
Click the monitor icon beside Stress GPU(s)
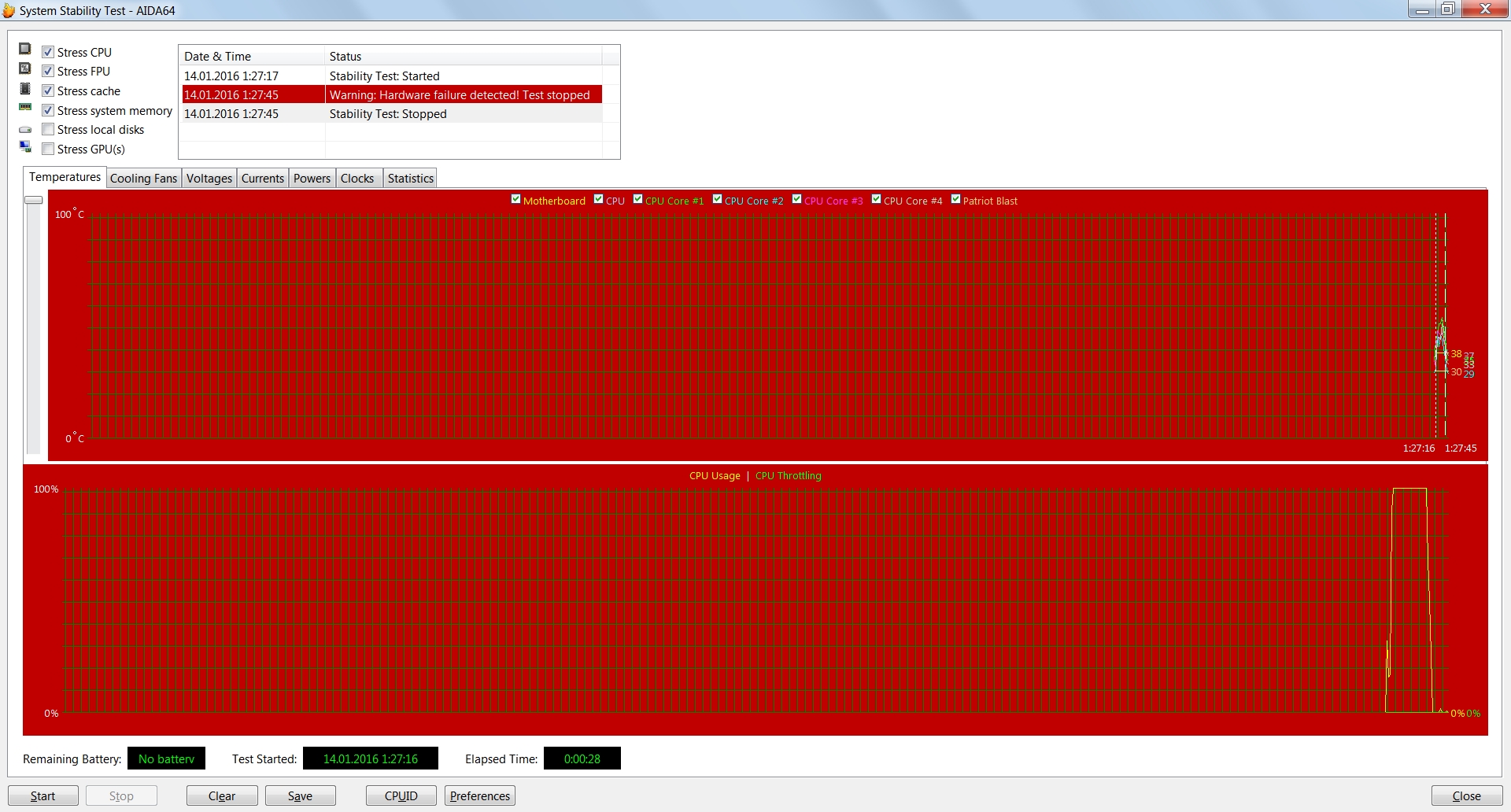[x=25, y=147]
